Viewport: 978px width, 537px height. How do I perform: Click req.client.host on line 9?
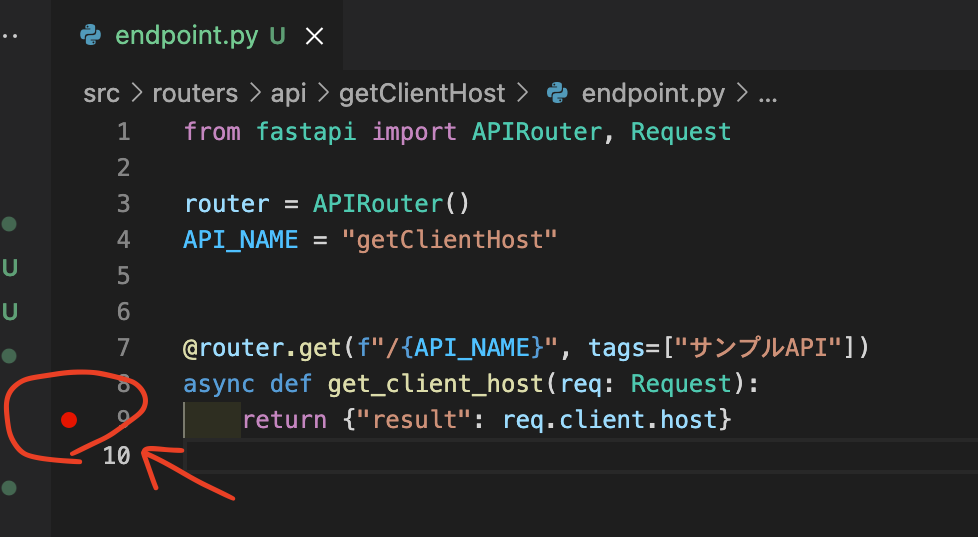point(609,420)
